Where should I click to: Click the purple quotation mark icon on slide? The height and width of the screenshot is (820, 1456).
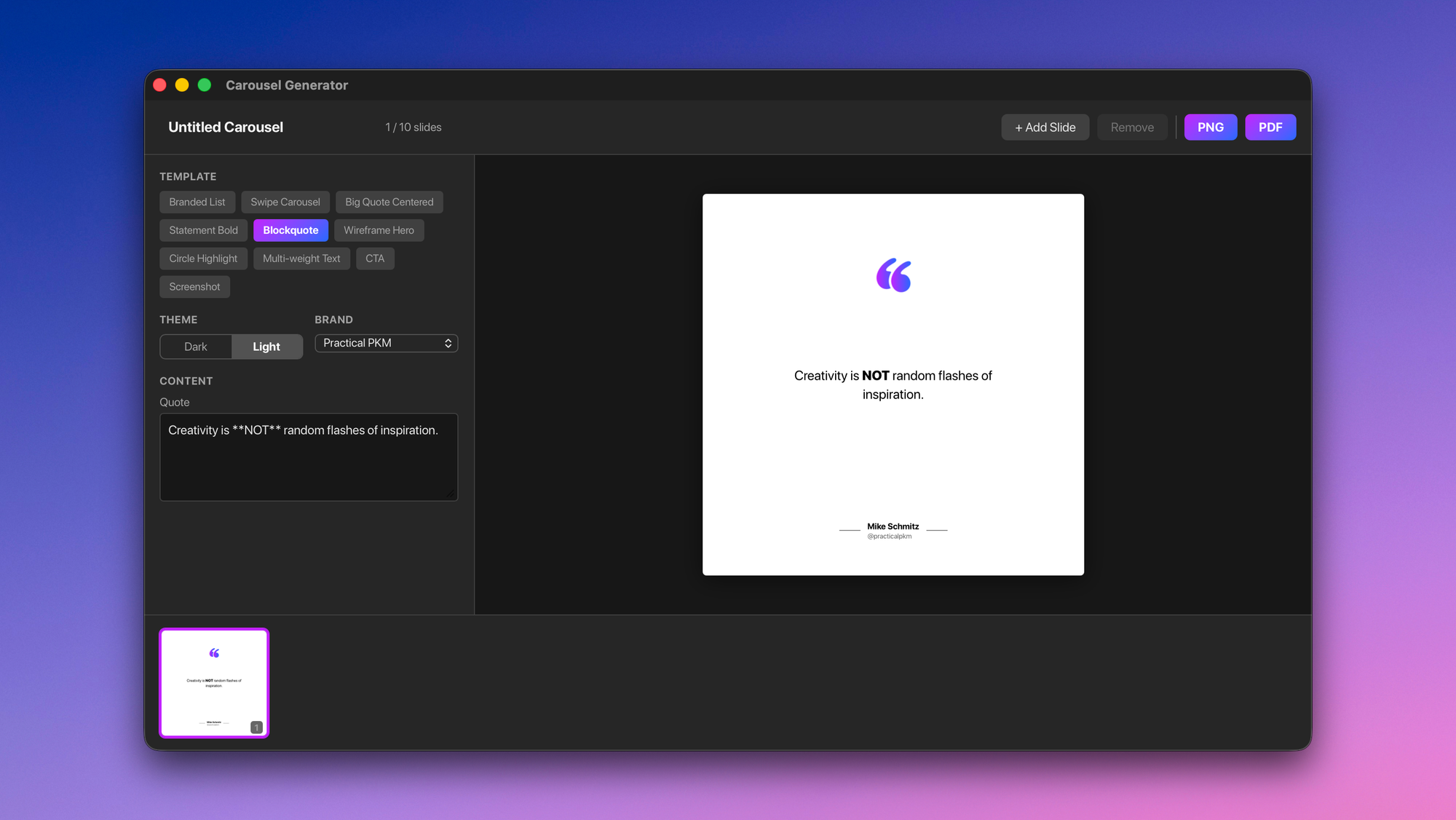click(893, 275)
